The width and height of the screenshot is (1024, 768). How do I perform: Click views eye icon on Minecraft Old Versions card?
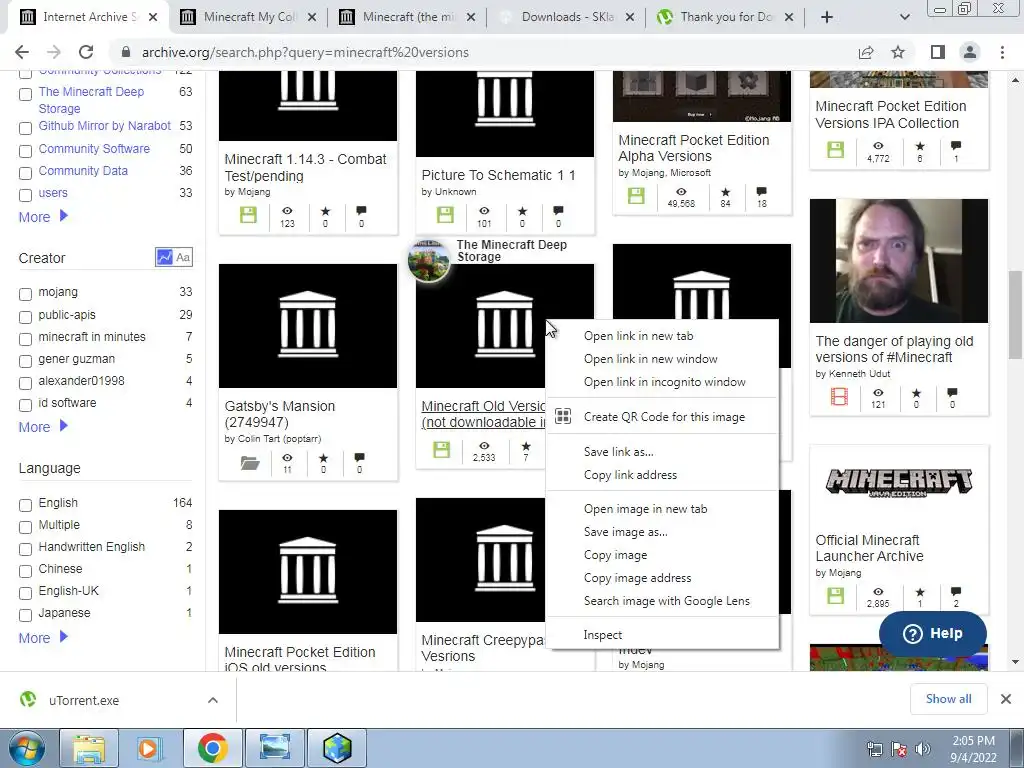point(484,446)
